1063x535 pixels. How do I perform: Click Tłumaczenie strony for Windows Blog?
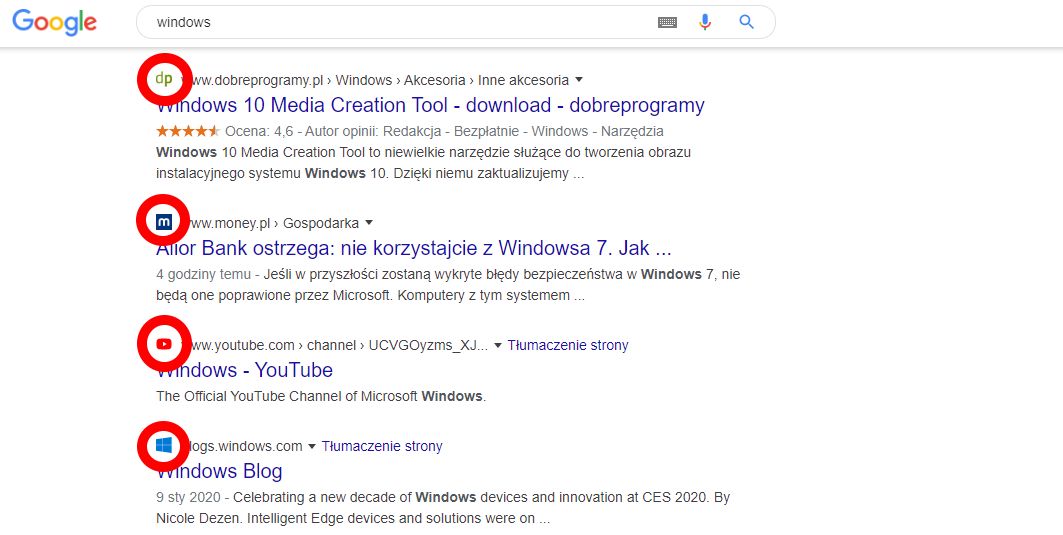[382, 446]
